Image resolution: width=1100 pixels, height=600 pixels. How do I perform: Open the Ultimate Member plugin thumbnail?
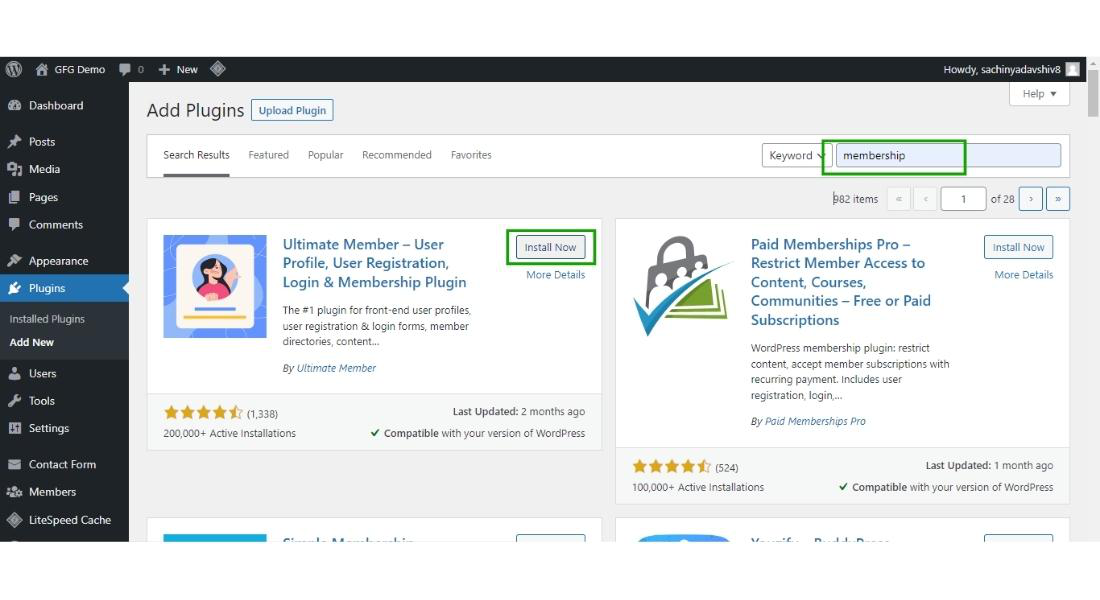[215, 286]
